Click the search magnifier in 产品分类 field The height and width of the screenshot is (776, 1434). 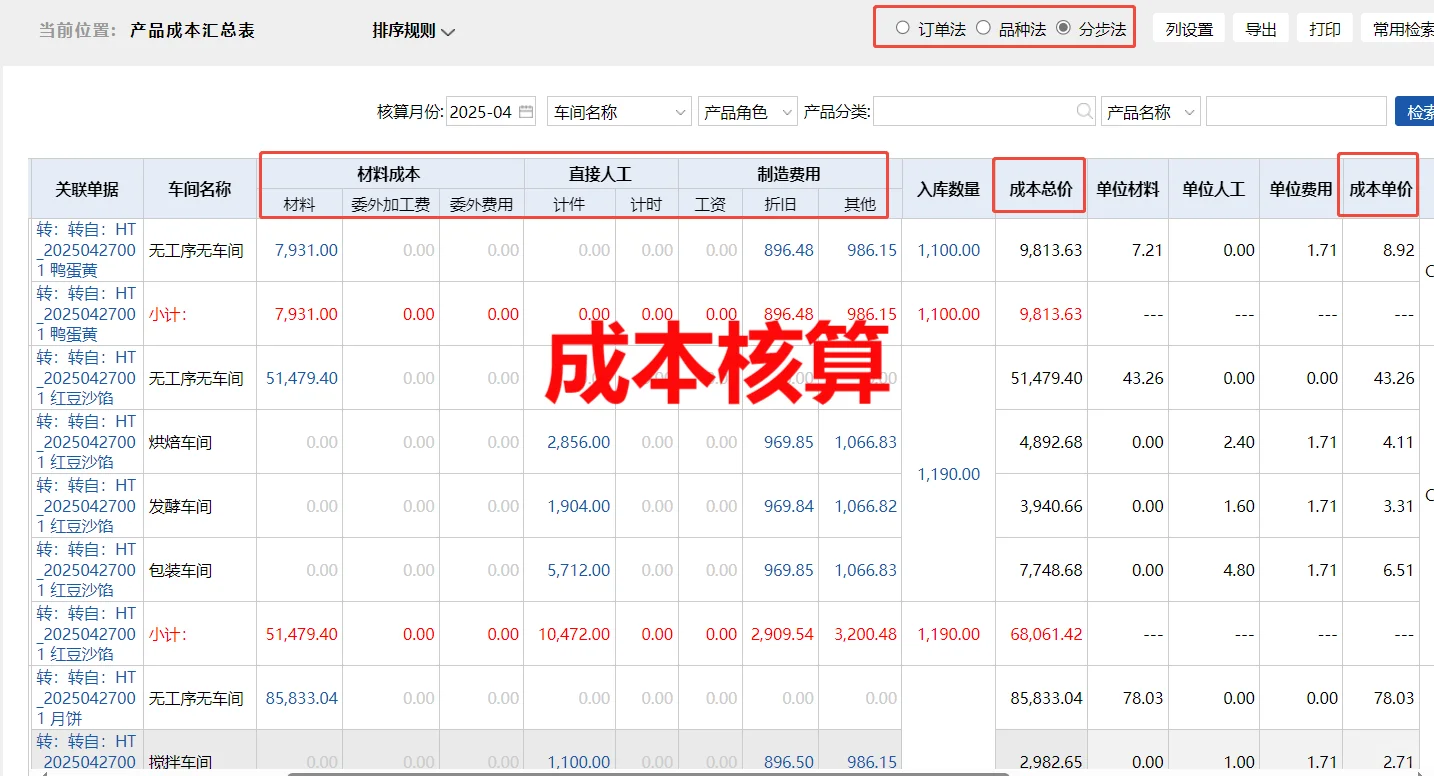point(1084,112)
